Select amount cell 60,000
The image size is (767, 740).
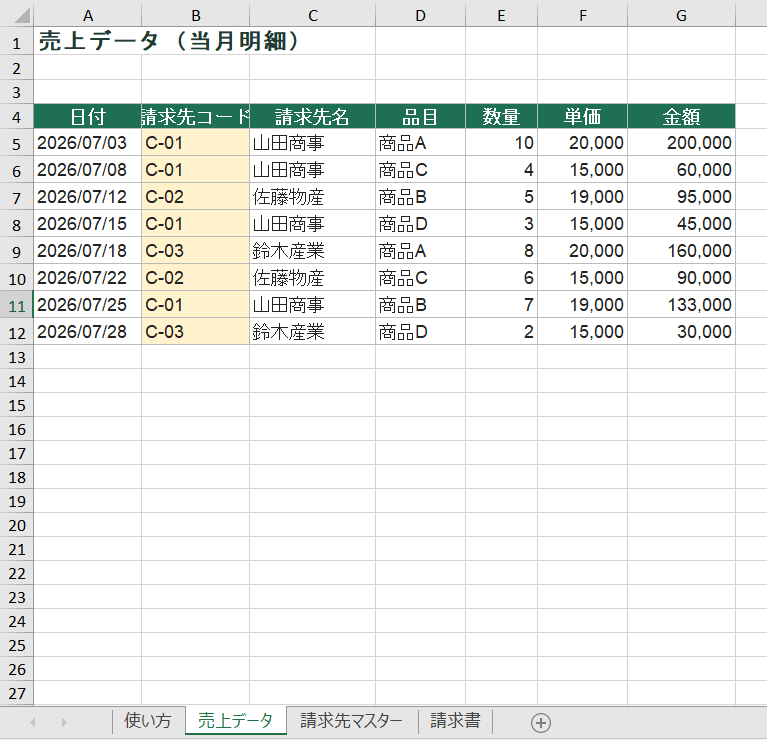click(x=681, y=170)
